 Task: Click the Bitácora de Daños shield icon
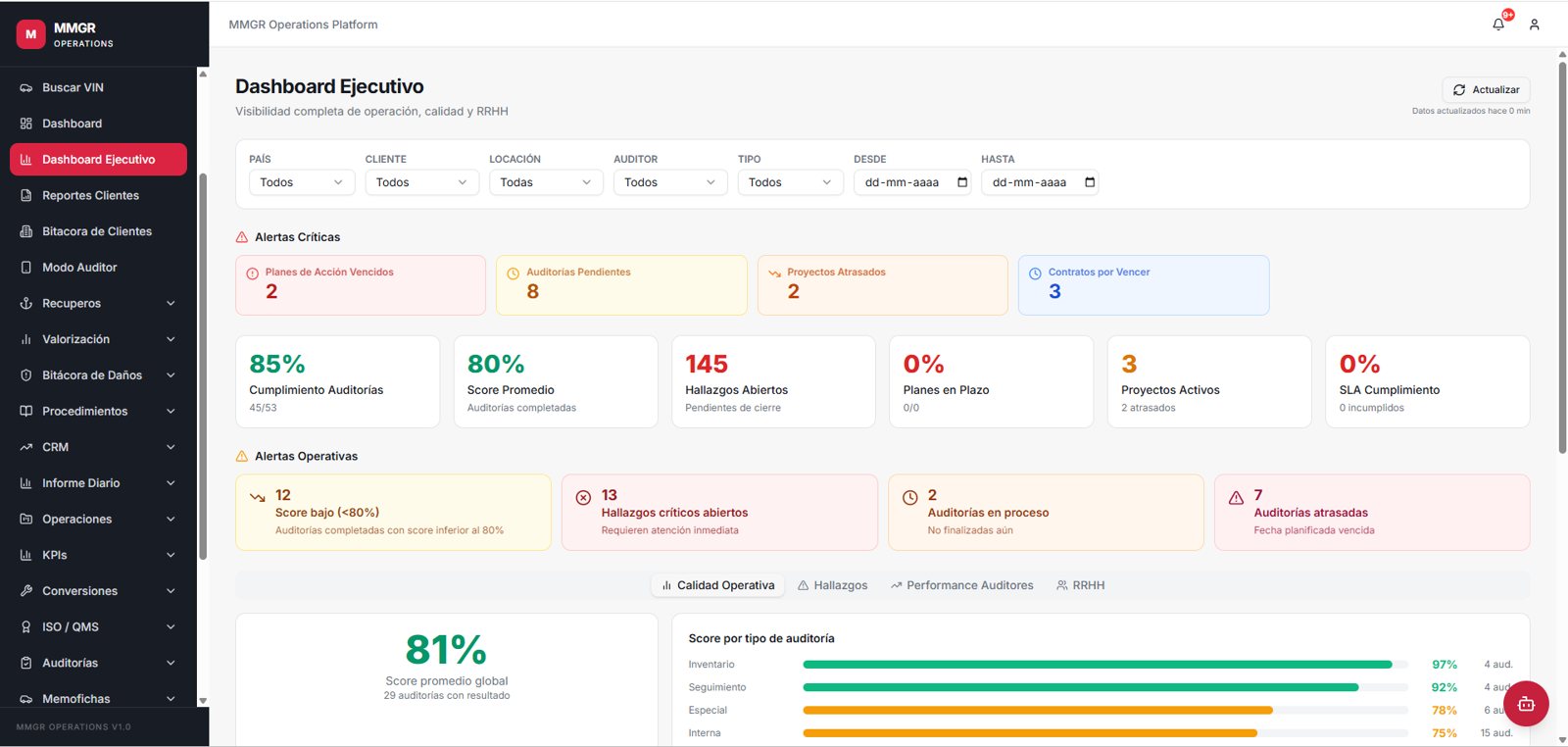(26, 375)
